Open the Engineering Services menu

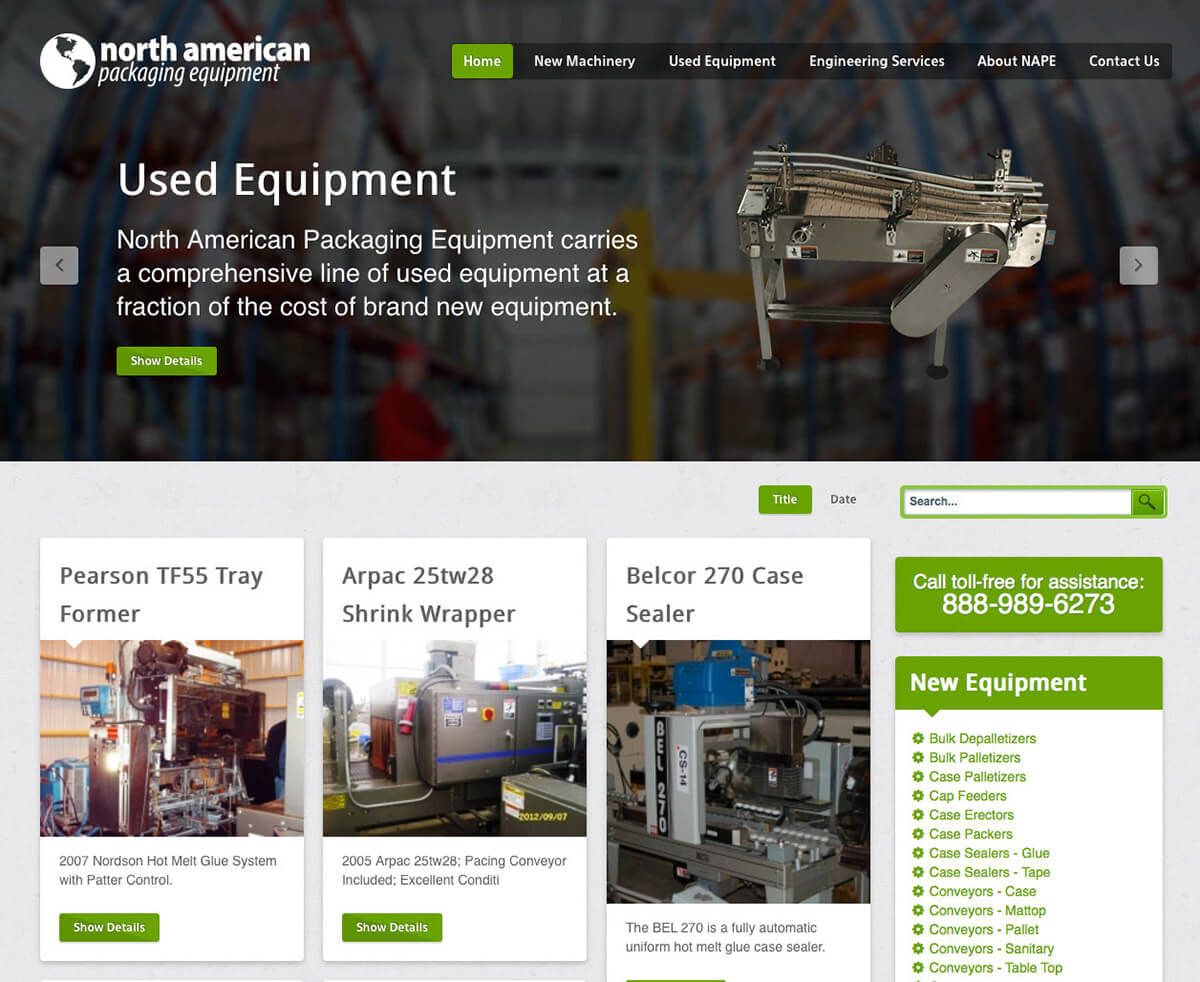click(877, 61)
